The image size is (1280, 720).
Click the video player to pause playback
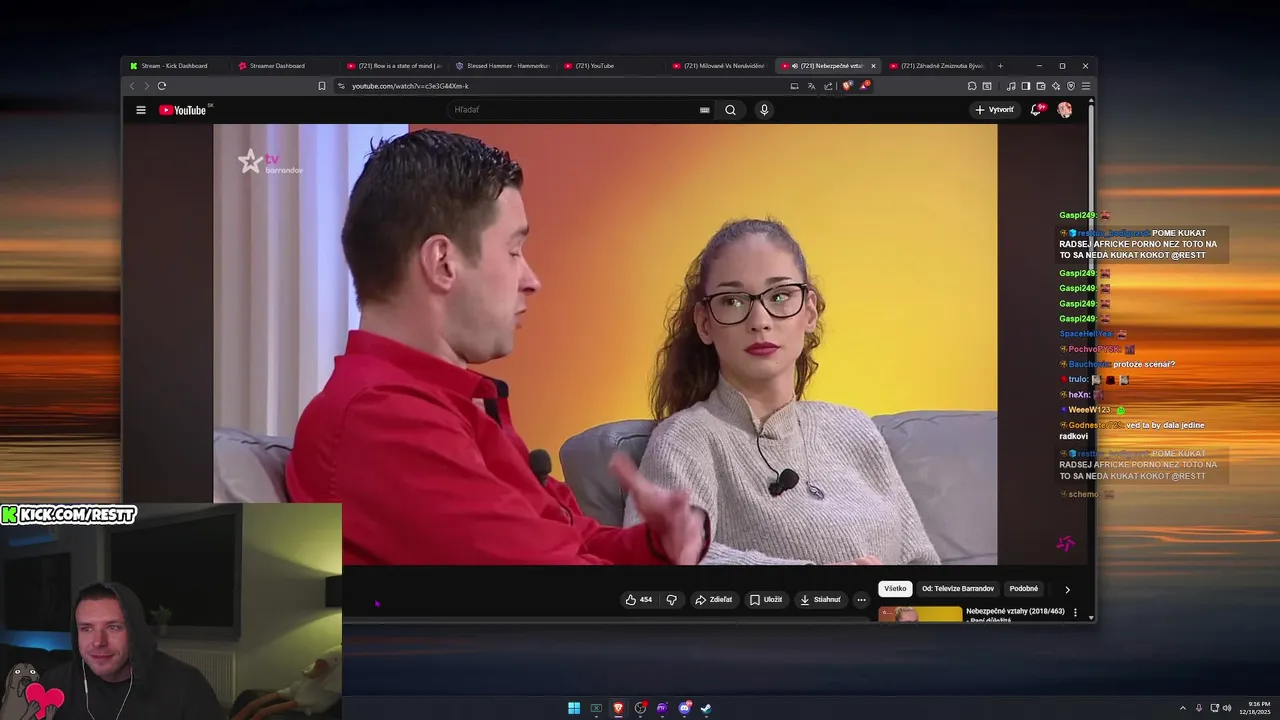pos(605,344)
